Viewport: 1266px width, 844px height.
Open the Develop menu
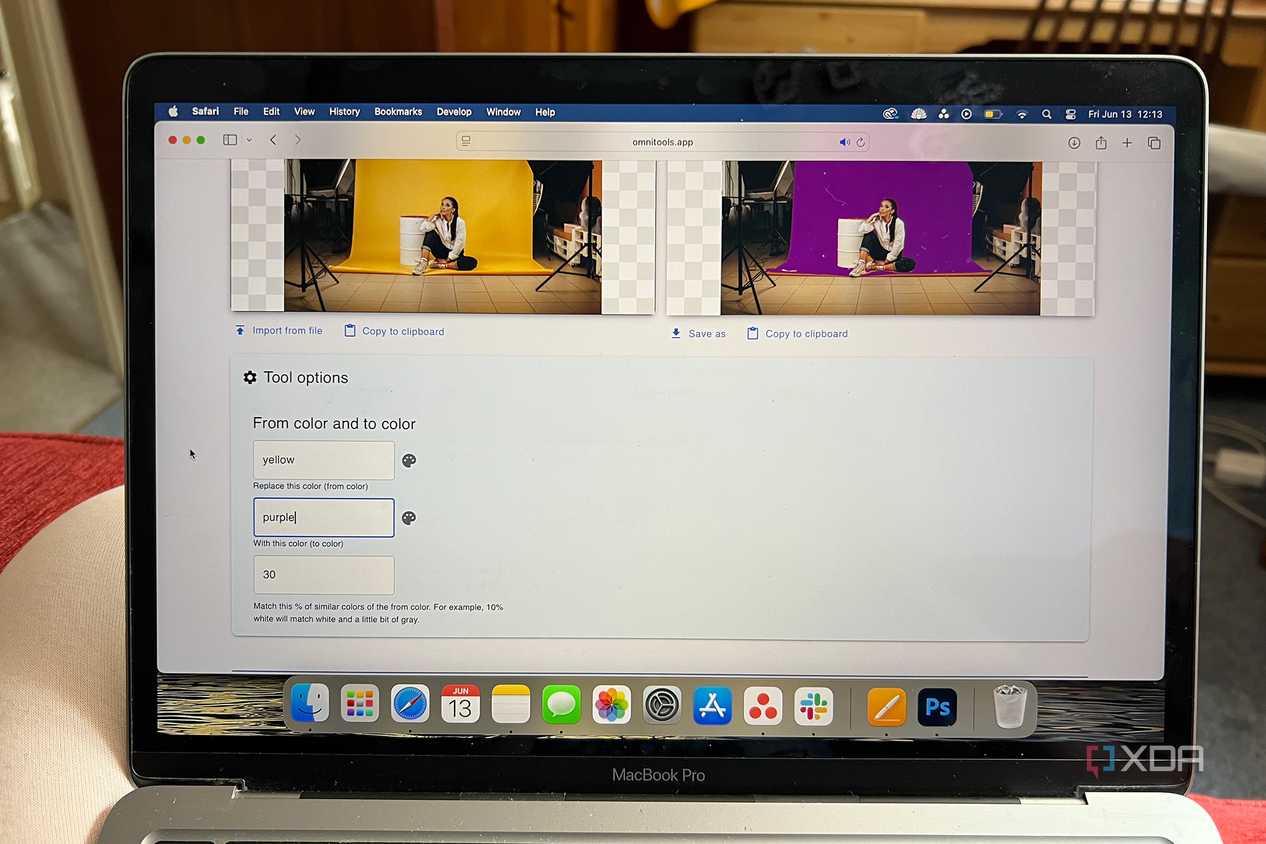tap(454, 112)
